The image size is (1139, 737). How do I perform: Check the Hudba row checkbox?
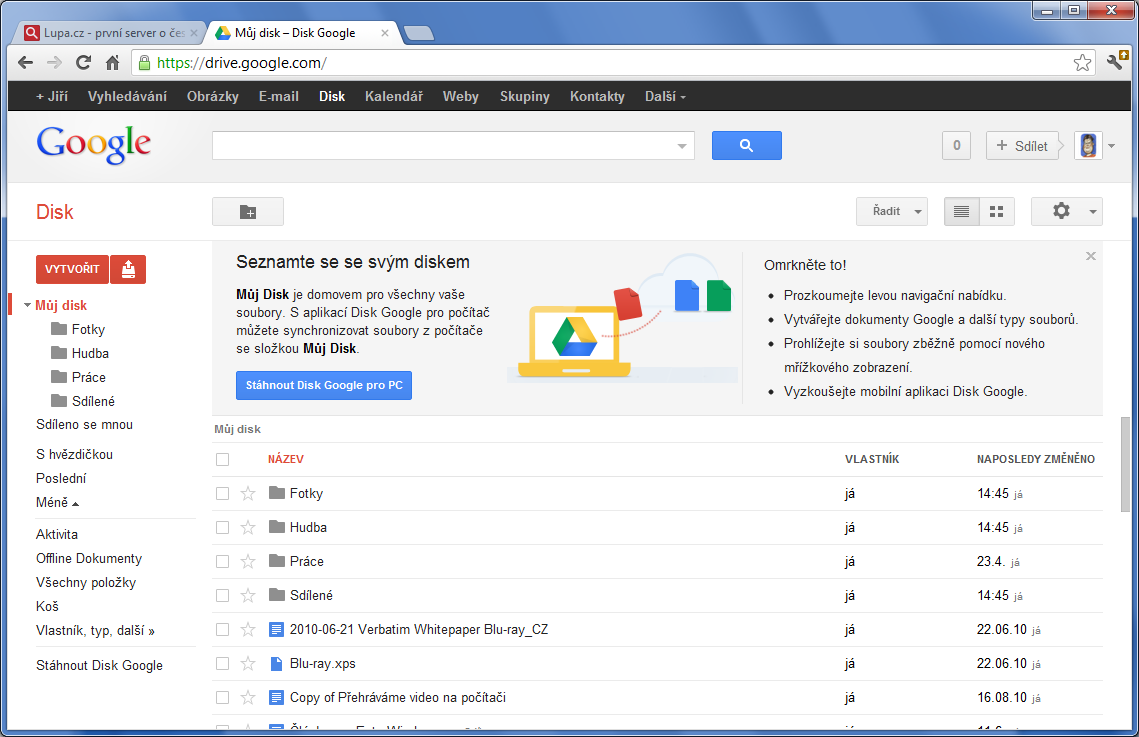pos(222,528)
